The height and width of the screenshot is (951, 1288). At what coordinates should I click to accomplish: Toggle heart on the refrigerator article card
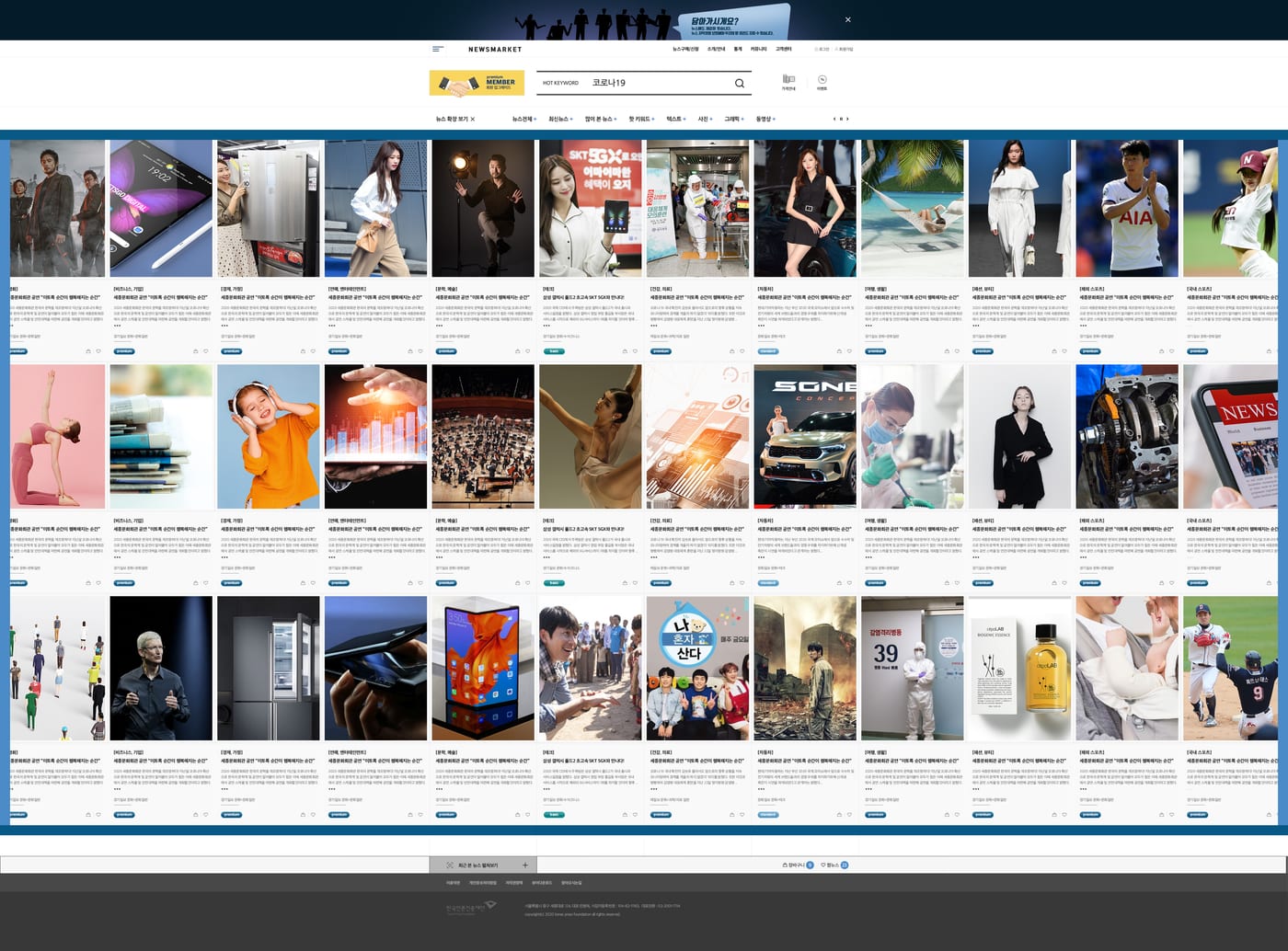313,350
